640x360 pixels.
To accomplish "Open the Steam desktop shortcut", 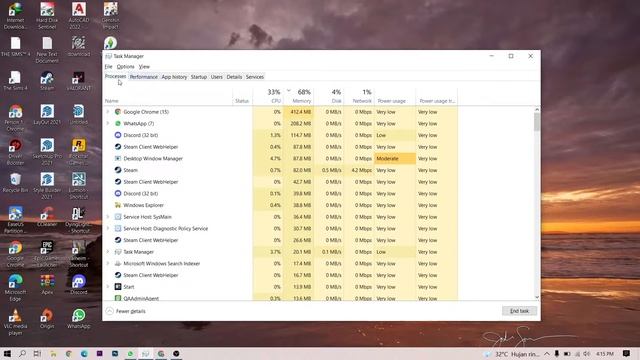I will (x=47, y=81).
